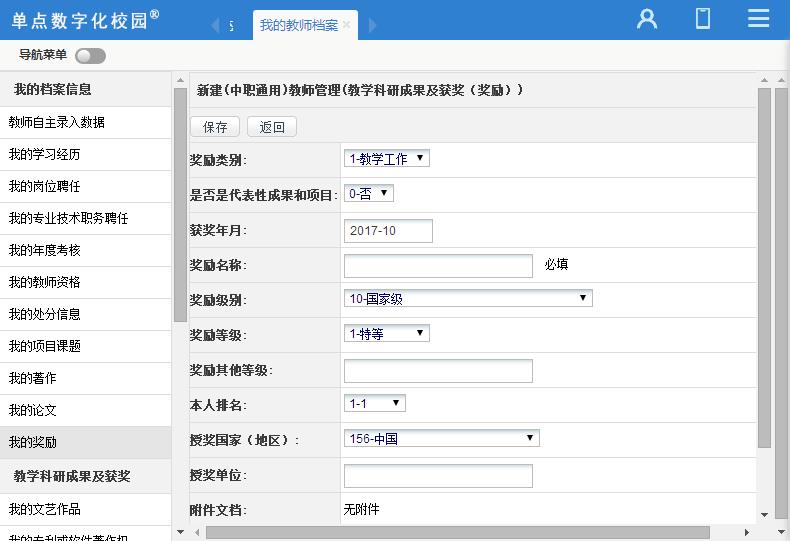This screenshot has width=790, height=541.
Task: Switch to the 我的教师档案 tab
Action: pyautogui.click(x=298, y=25)
